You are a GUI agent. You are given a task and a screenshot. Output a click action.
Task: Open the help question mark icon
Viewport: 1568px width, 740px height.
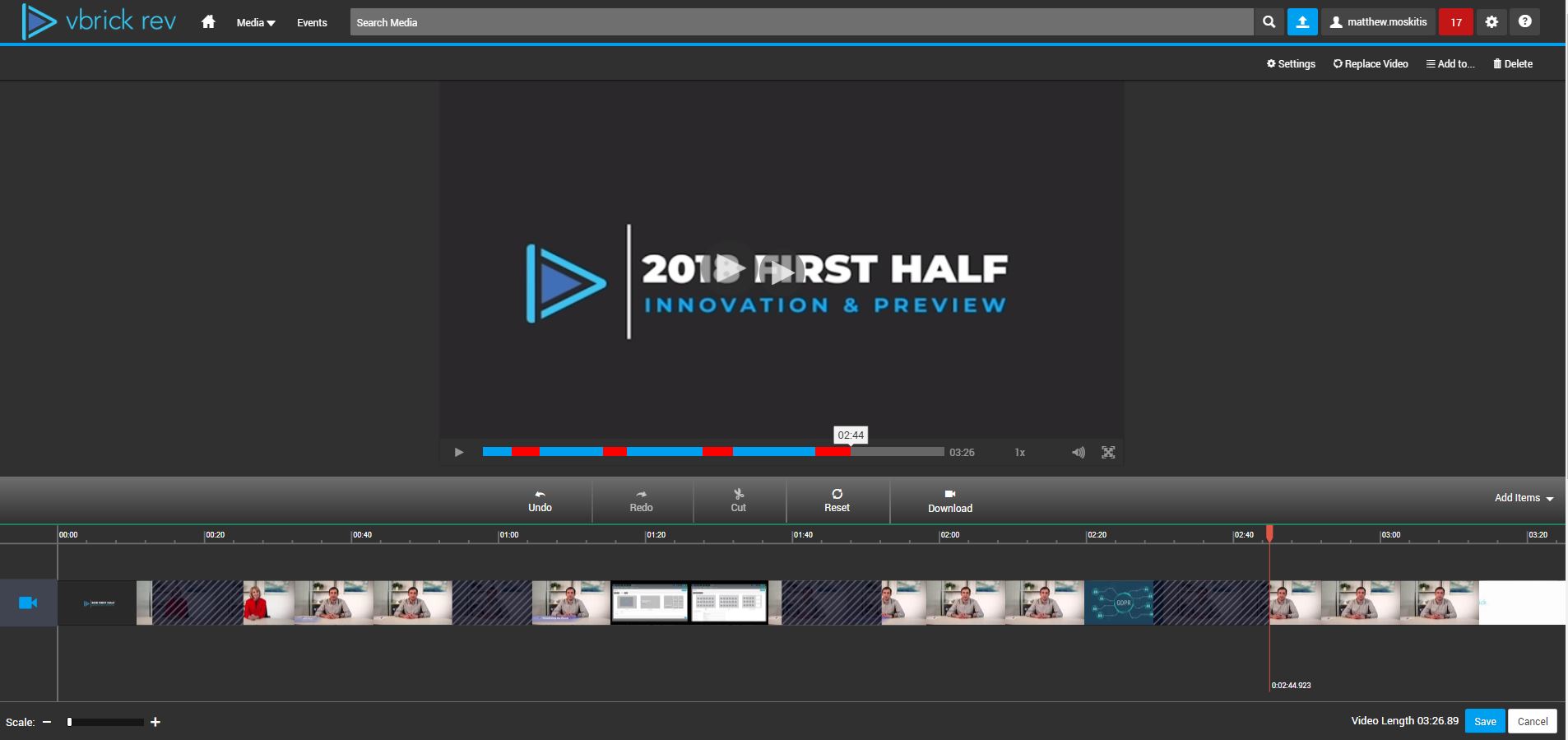click(x=1524, y=22)
